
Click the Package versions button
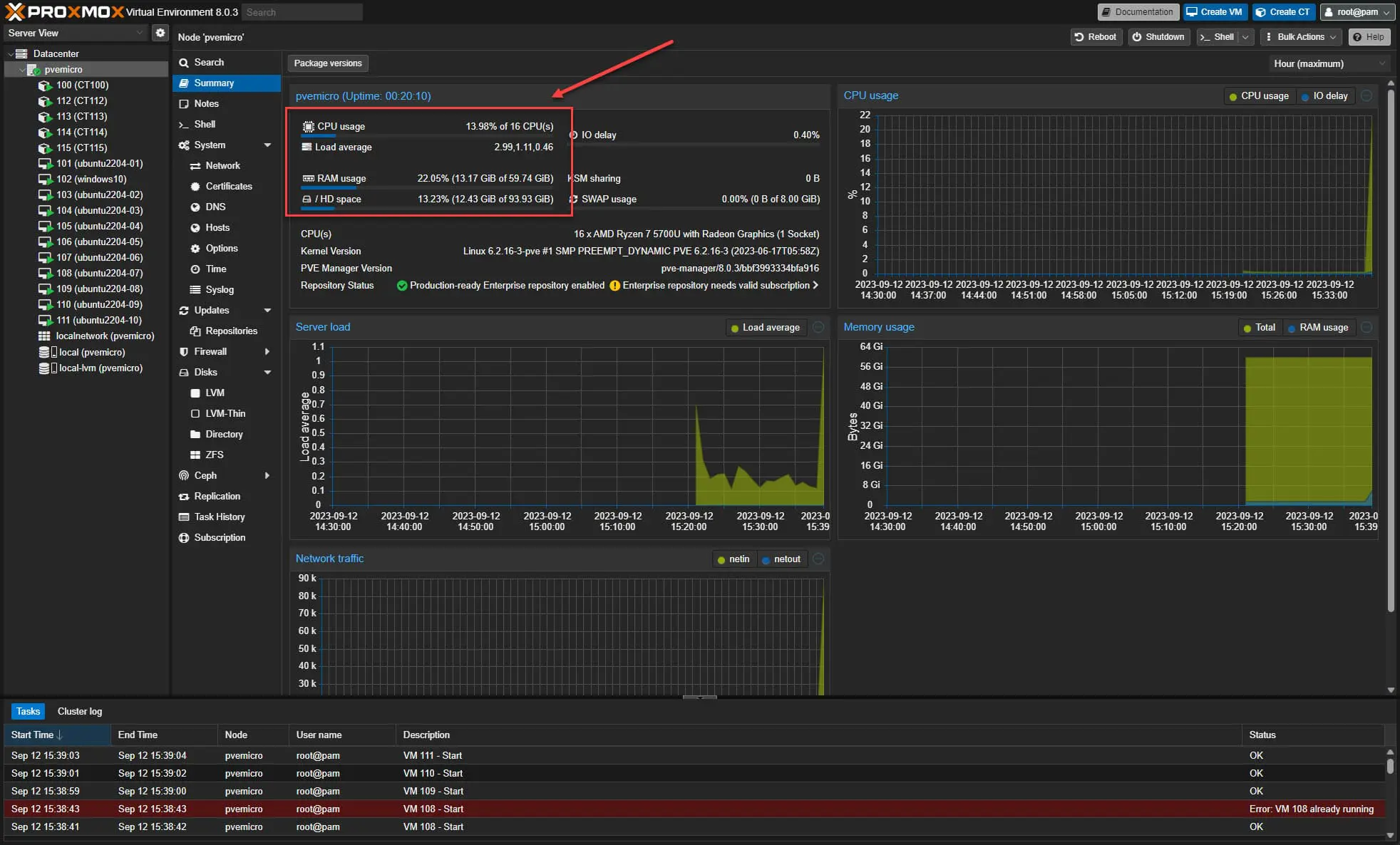[x=328, y=63]
